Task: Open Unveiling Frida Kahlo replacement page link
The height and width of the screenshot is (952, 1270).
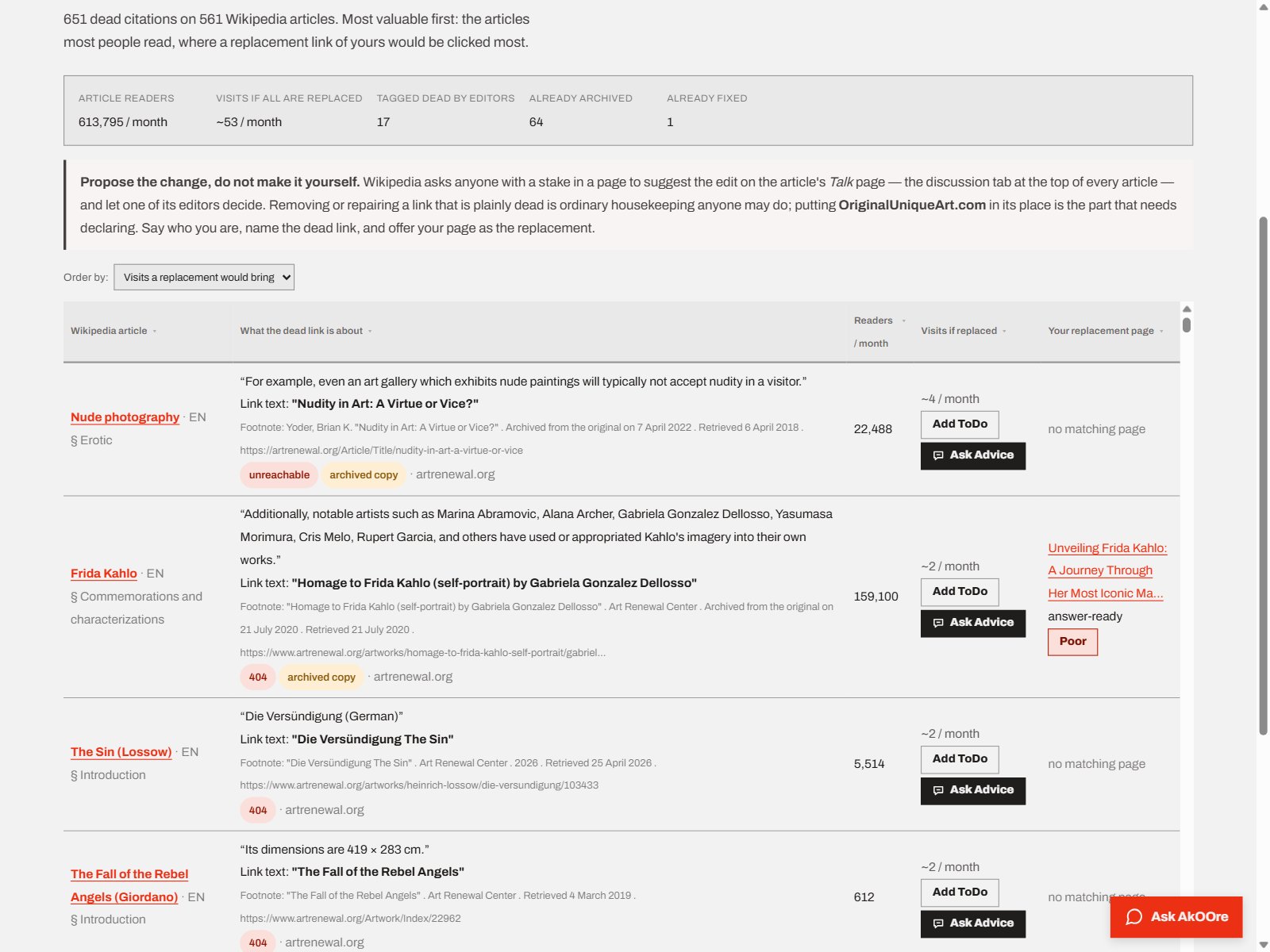Action: point(1107,570)
